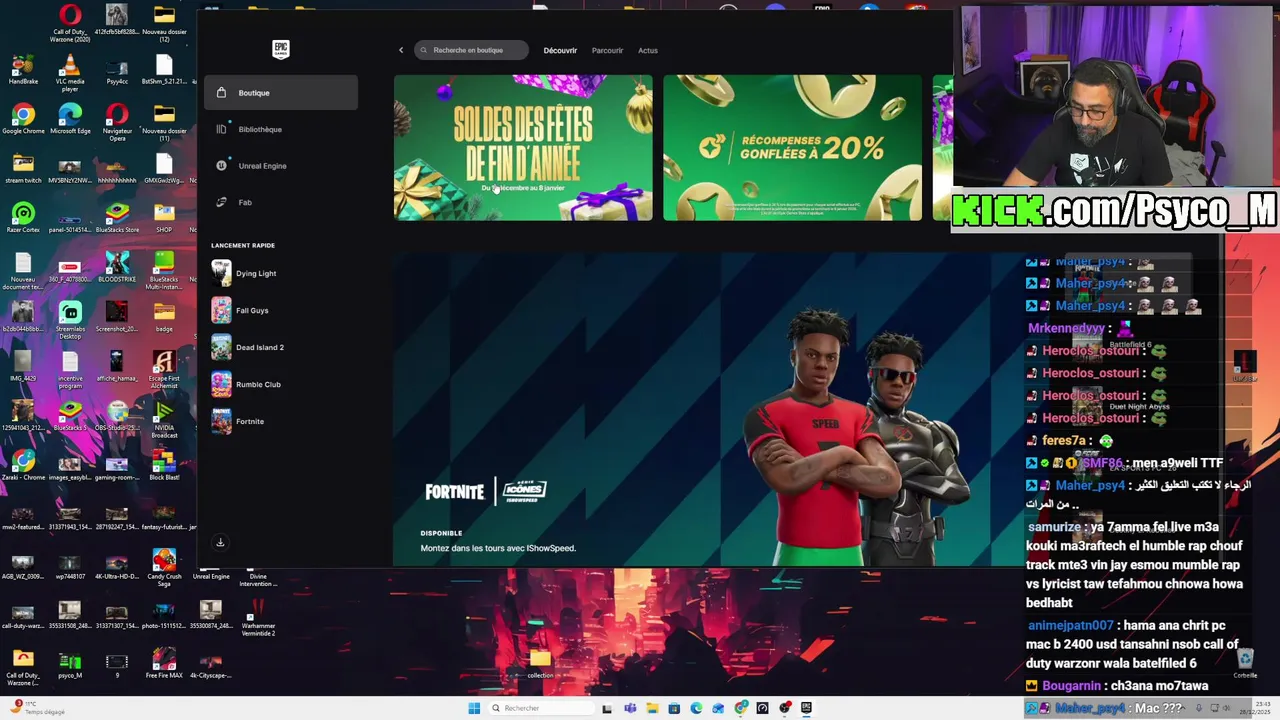Launch Dead Island 2 from quick launch

click(281, 347)
